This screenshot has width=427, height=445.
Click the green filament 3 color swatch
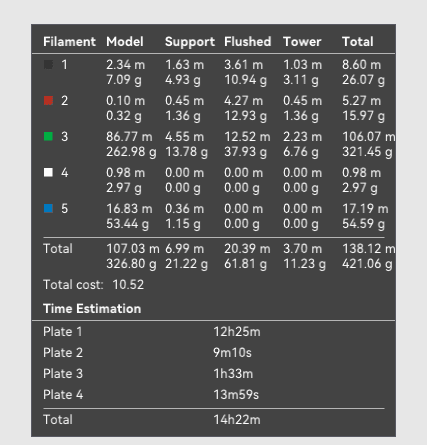coord(48,136)
